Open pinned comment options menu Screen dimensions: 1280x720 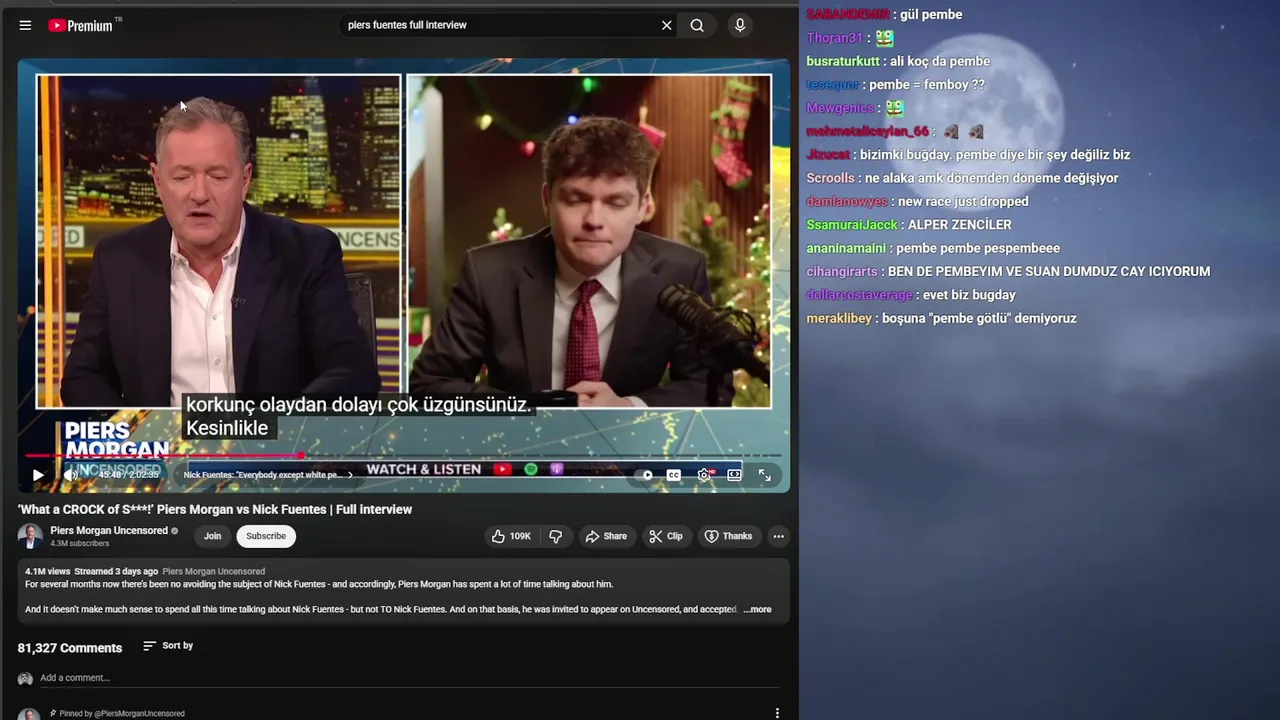(777, 713)
